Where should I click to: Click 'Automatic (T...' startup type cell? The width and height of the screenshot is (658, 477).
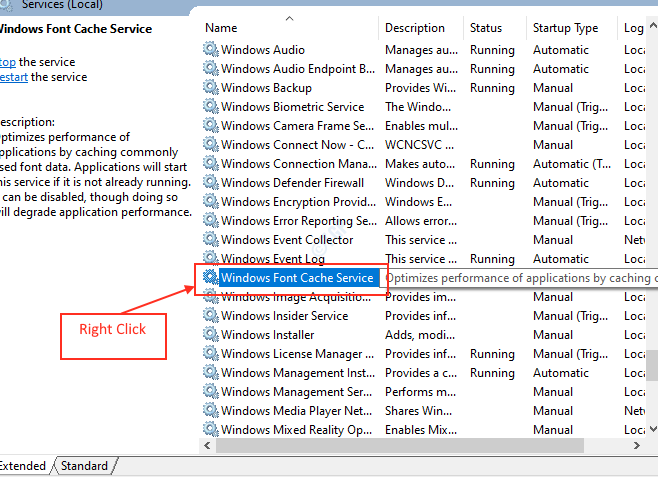click(x=572, y=164)
